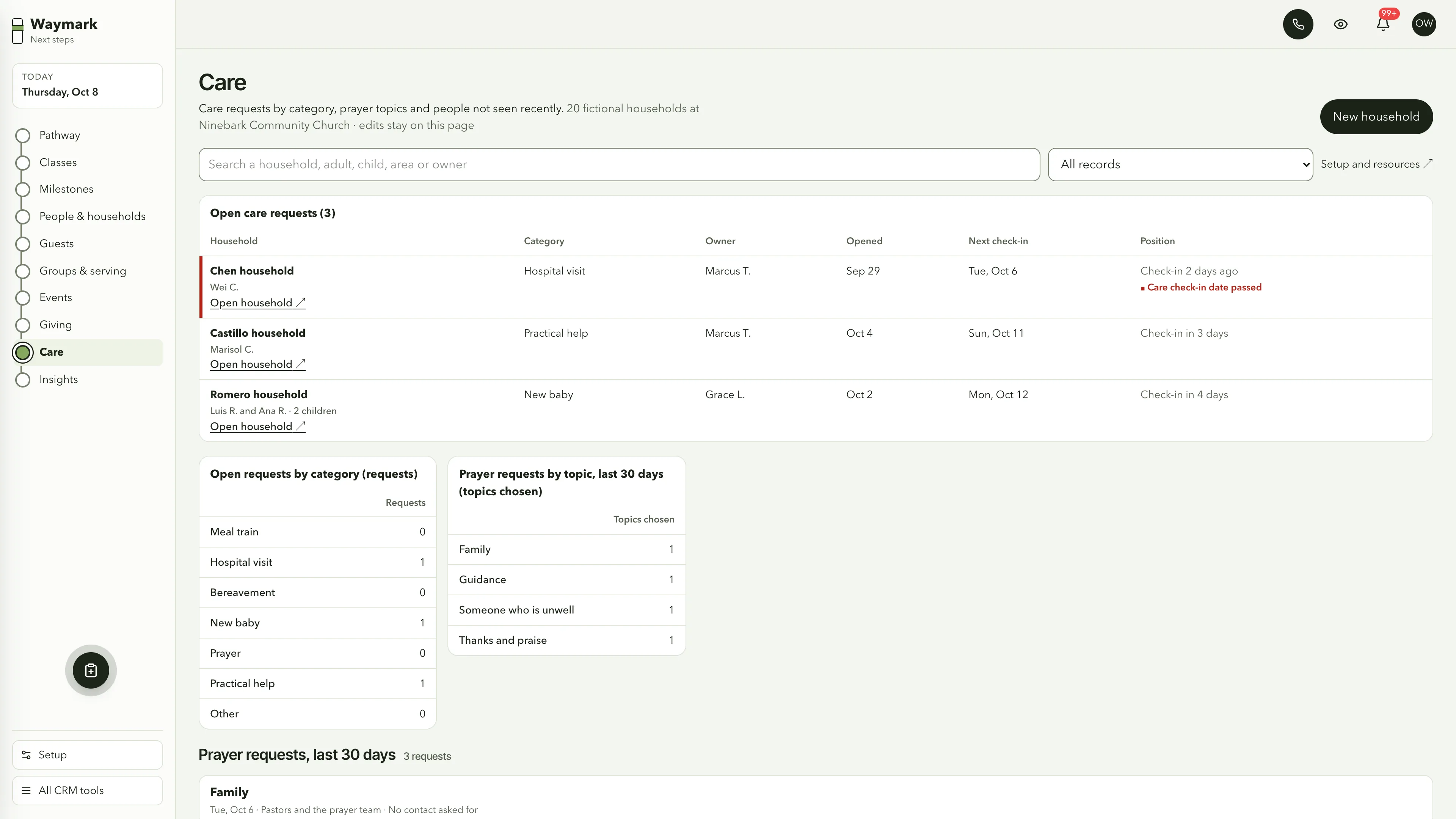Select the Giving step circle
The image size is (1456, 819).
[x=23, y=325]
